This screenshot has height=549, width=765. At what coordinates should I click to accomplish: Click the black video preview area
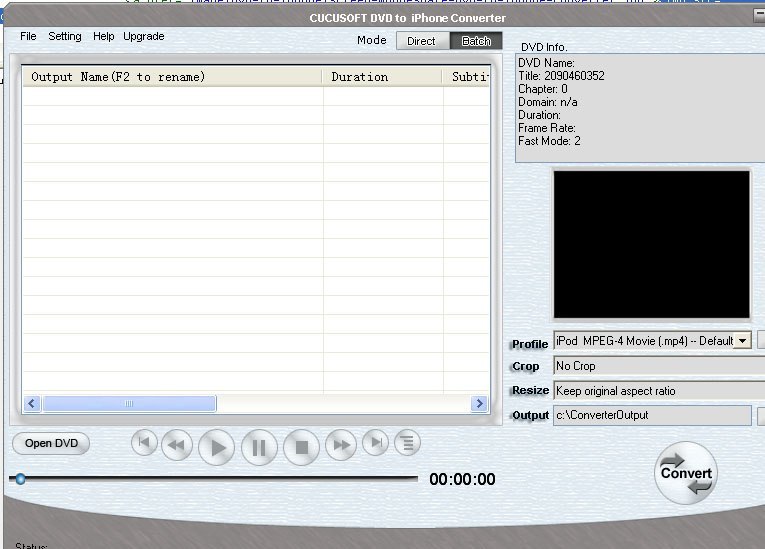(x=652, y=244)
